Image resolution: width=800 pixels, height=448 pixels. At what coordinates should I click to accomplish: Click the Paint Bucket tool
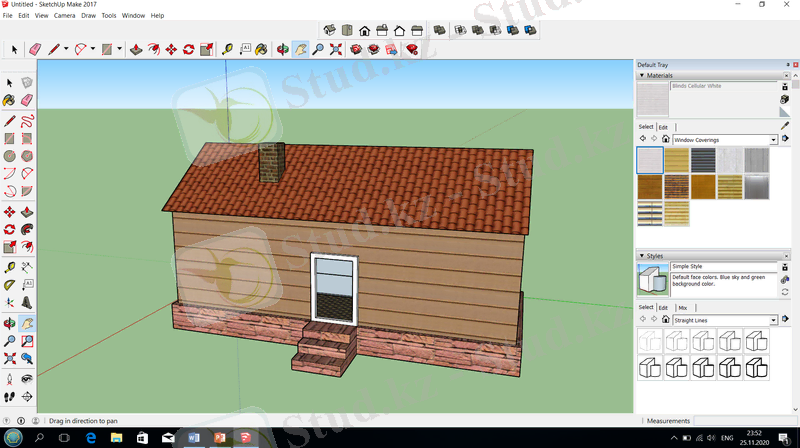click(262, 48)
